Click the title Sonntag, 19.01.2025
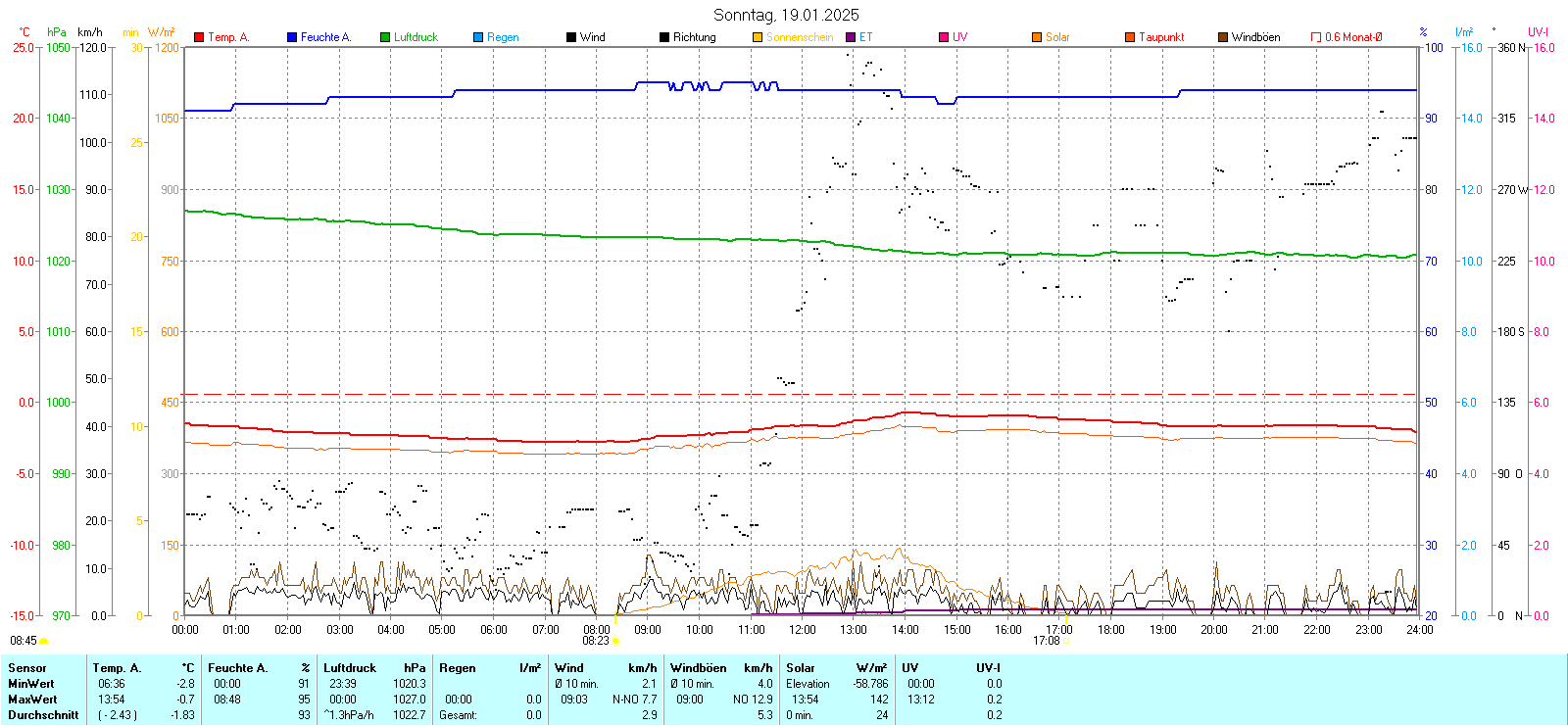This screenshot has width=1568, height=725. pos(786,15)
